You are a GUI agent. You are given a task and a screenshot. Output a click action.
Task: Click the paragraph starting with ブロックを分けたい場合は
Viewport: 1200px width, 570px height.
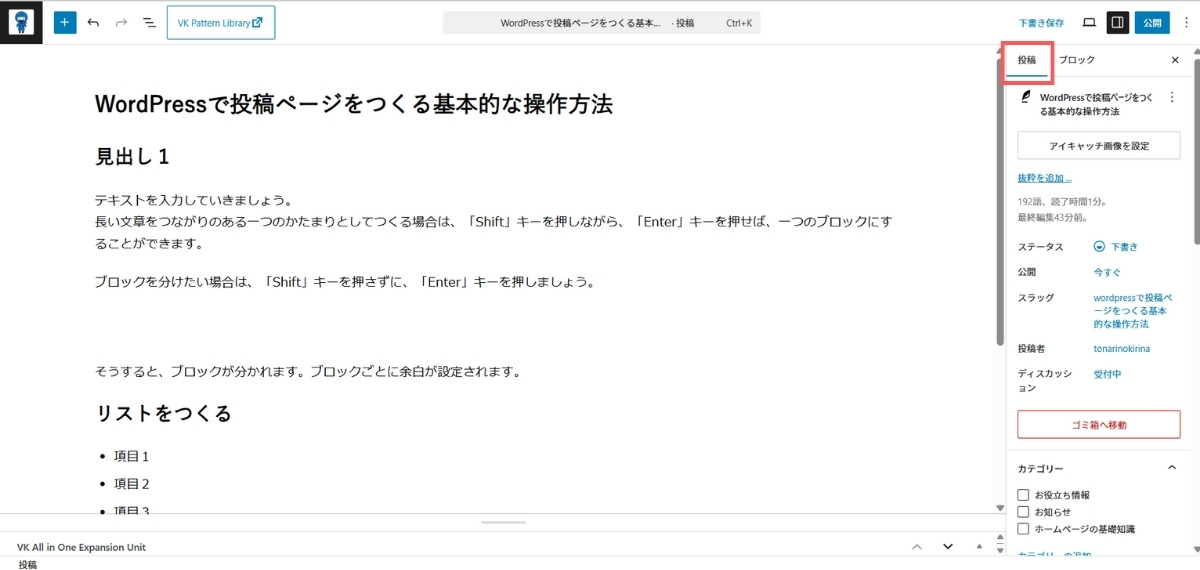pyautogui.click(x=345, y=282)
